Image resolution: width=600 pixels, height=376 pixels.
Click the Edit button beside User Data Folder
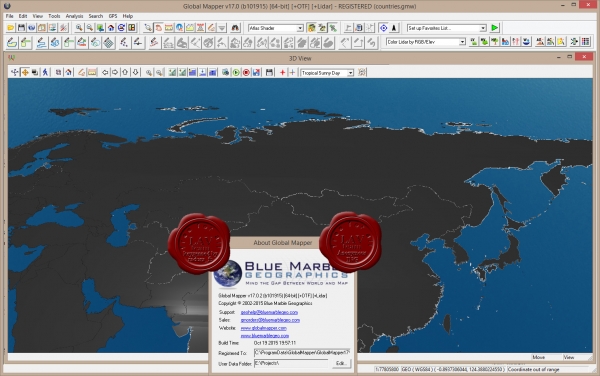pyautogui.click(x=341, y=363)
